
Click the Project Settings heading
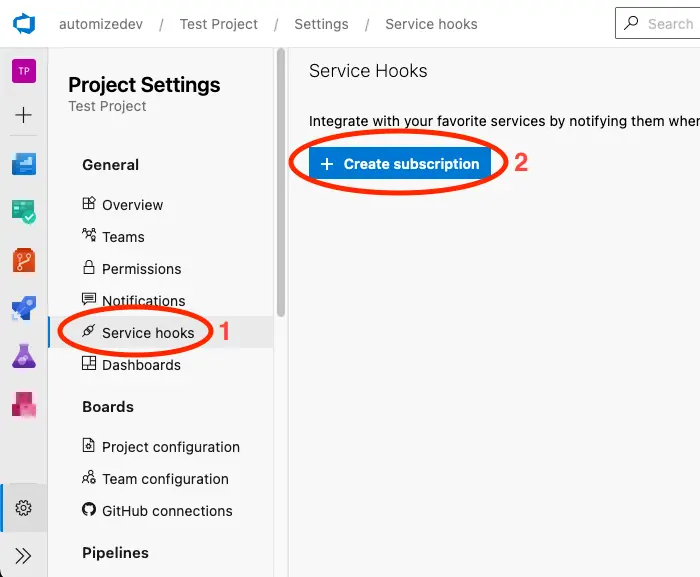(x=144, y=85)
